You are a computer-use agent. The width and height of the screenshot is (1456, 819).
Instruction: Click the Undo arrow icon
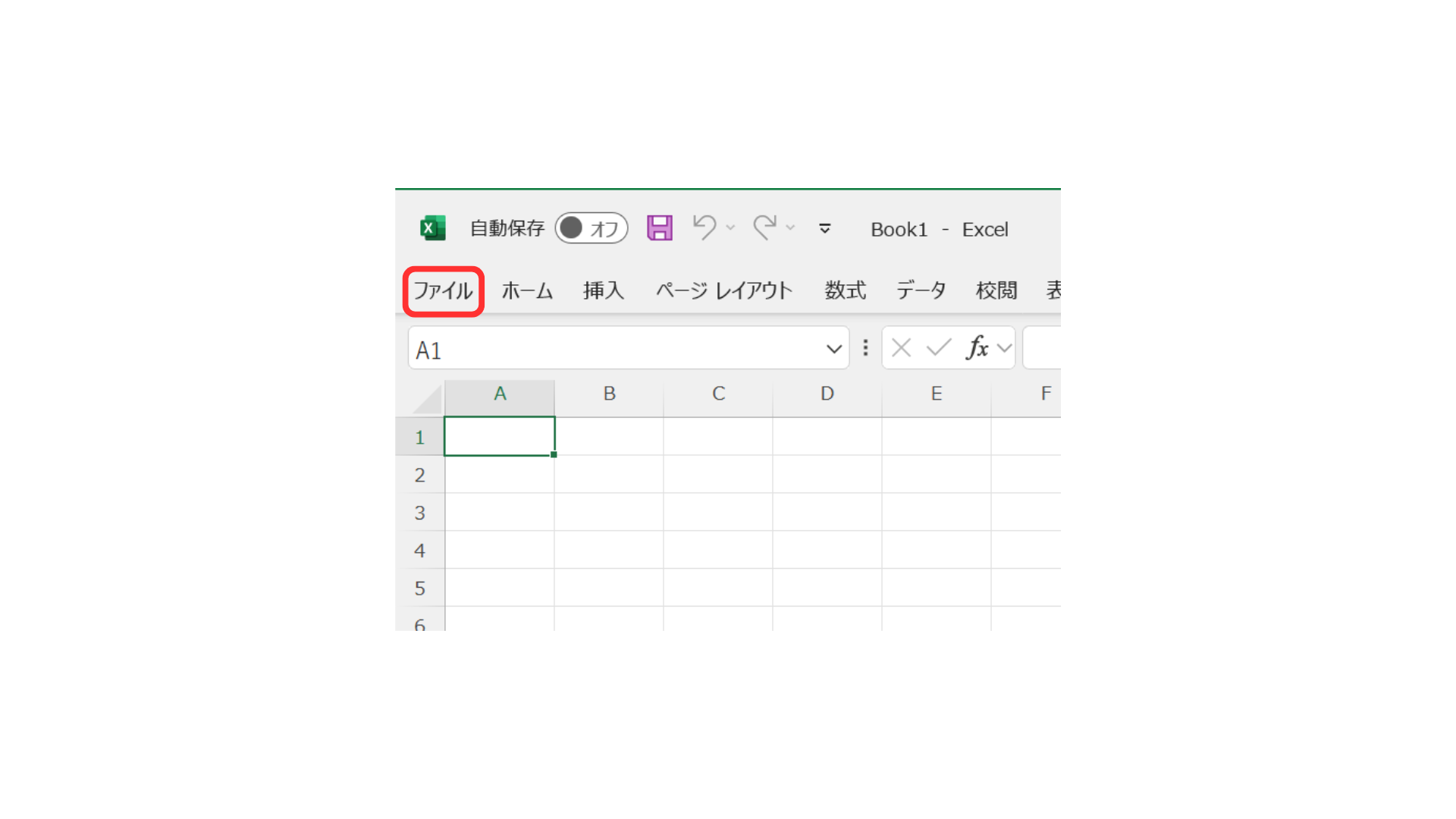click(x=704, y=227)
